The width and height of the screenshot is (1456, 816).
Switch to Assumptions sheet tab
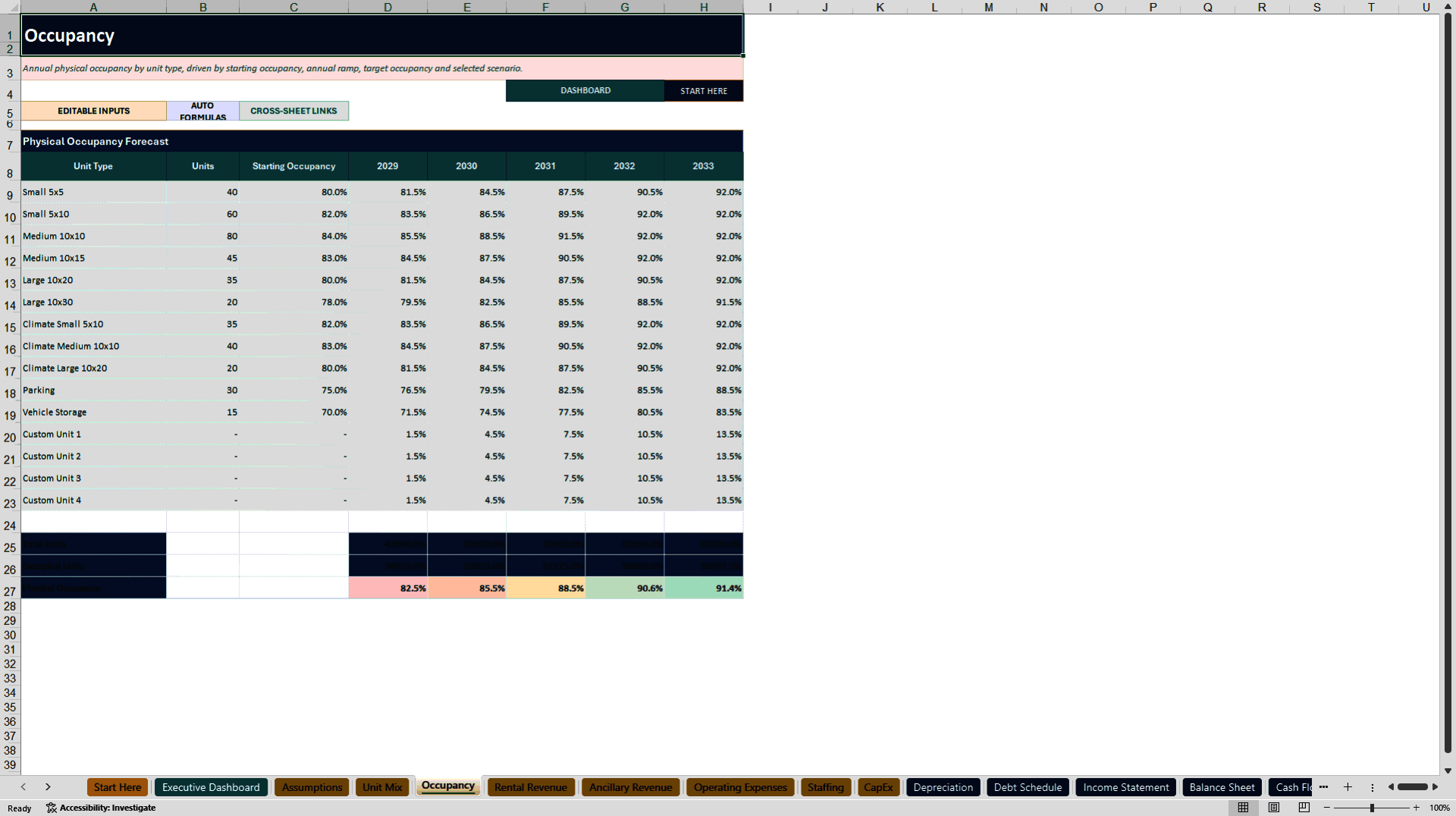(312, 787)
